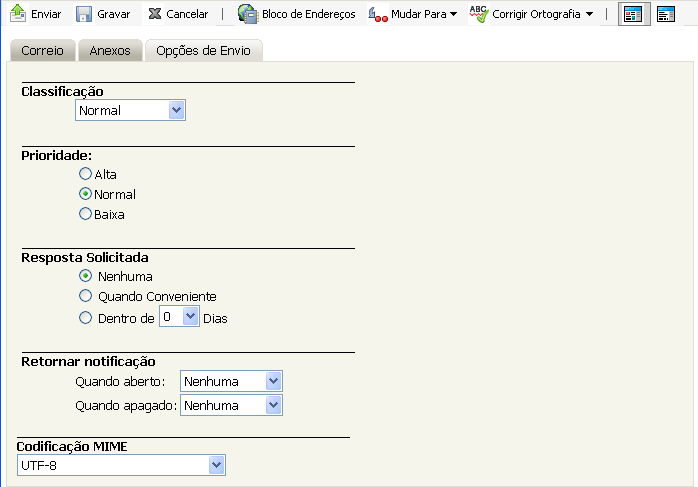Screen dimensions: 698x487
Task: Select the second compose layout view icon
Action: [x=666, y=14]
